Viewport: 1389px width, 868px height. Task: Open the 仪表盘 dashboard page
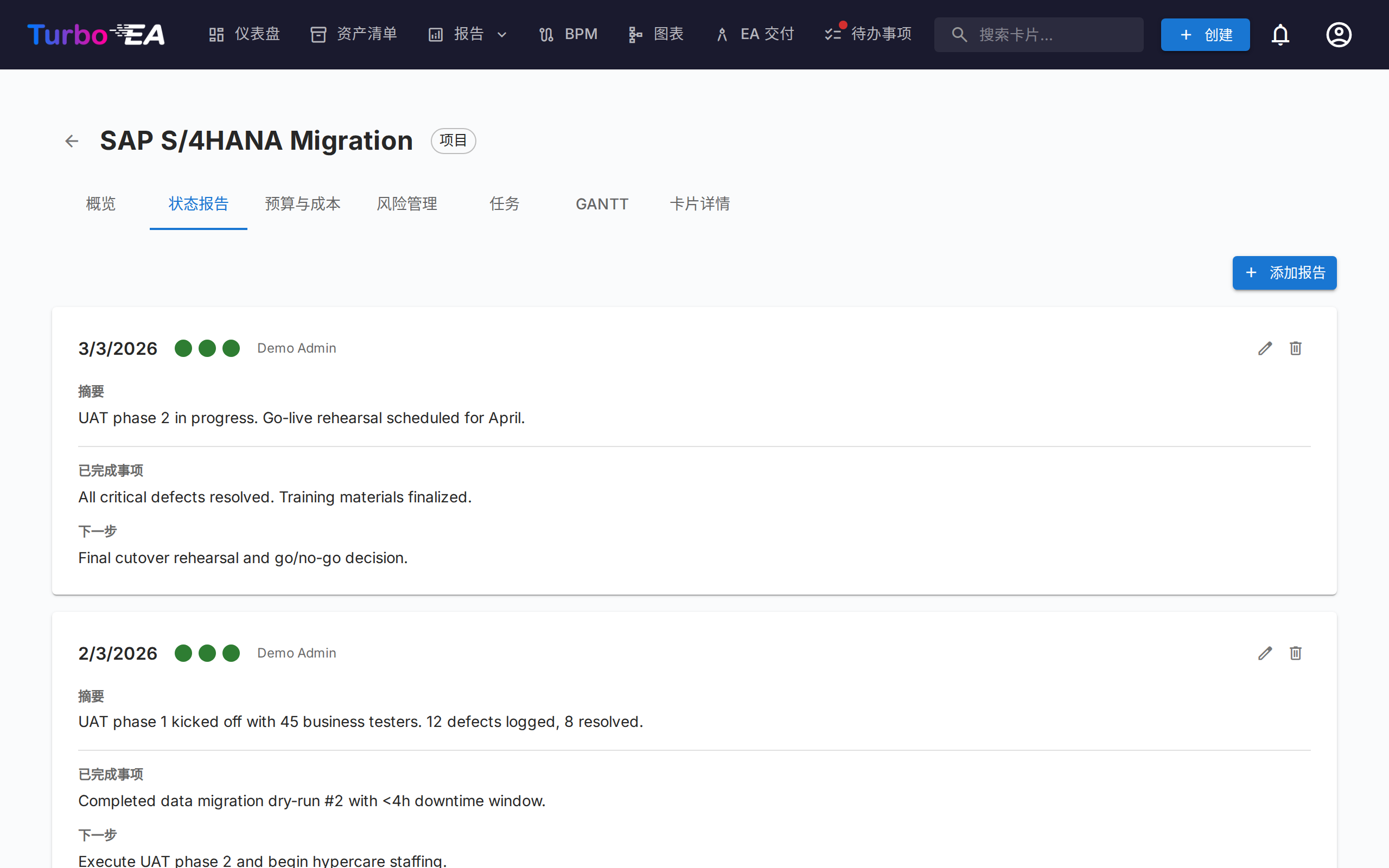(x=245, y=34)
